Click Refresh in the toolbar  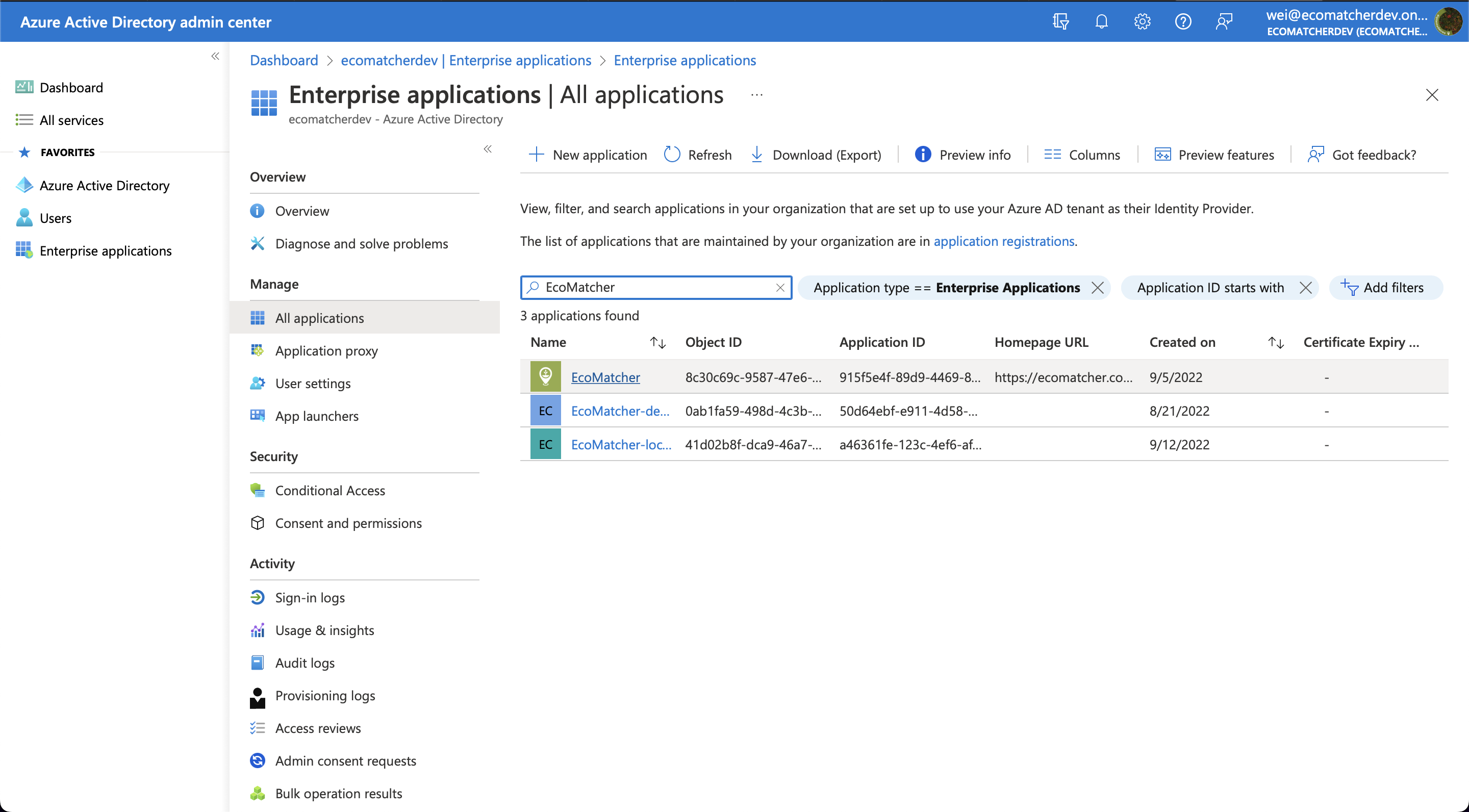tap(697, 155)
